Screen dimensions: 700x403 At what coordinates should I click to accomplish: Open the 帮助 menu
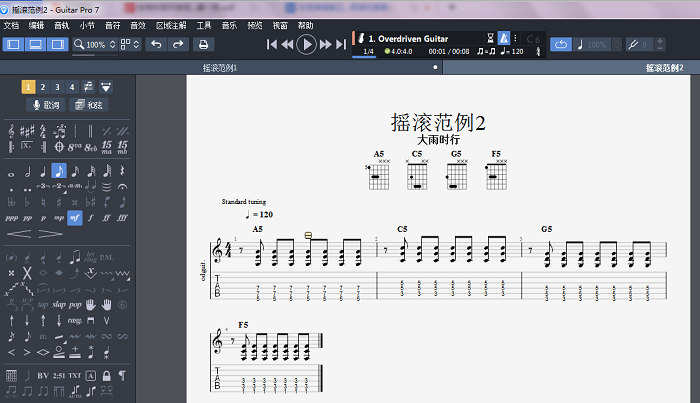coord(305,25)
